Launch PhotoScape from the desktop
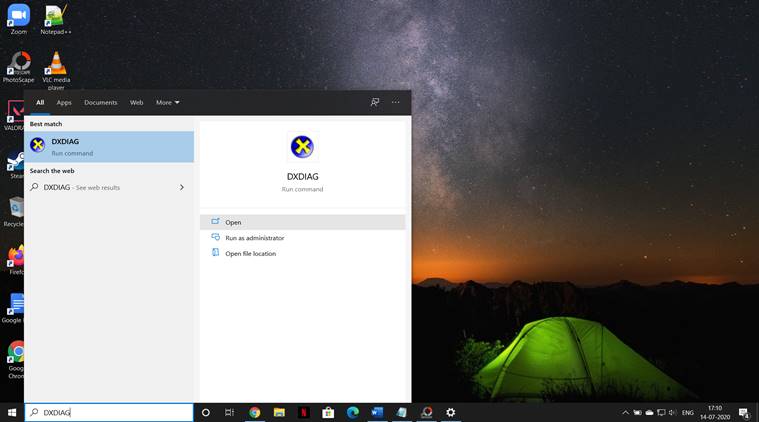Viewport: 759px width, 422px height. click(18, 67)
